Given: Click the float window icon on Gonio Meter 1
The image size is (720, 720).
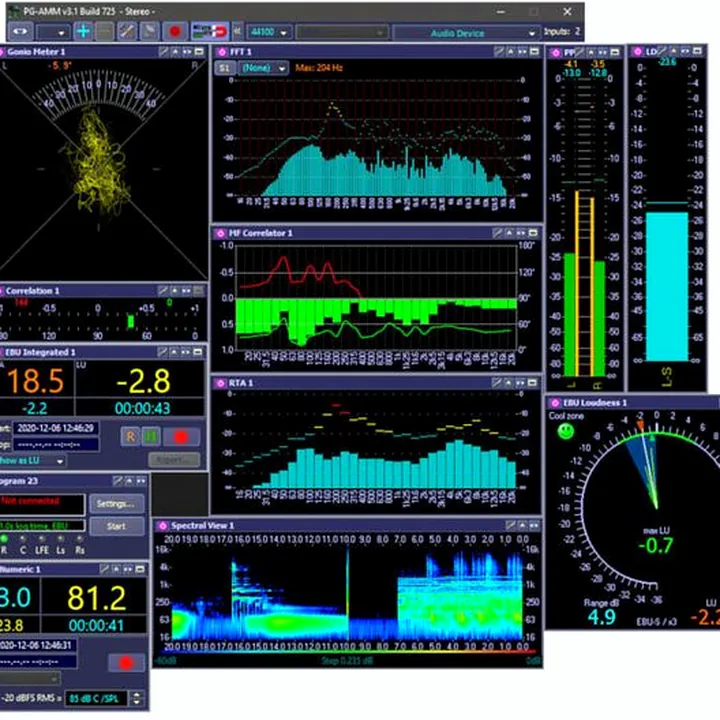Looking at the screenshot, I should point(199,52).
